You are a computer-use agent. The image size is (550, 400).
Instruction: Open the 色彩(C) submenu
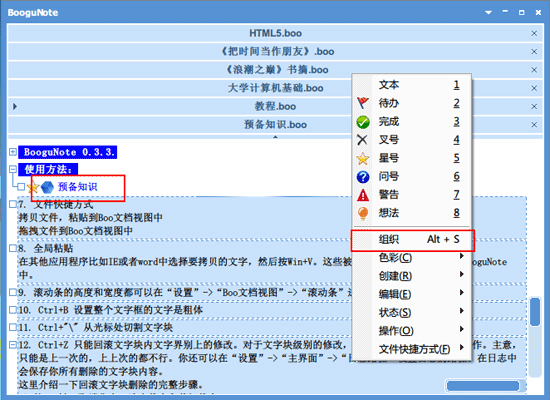(x=412, y=258)
